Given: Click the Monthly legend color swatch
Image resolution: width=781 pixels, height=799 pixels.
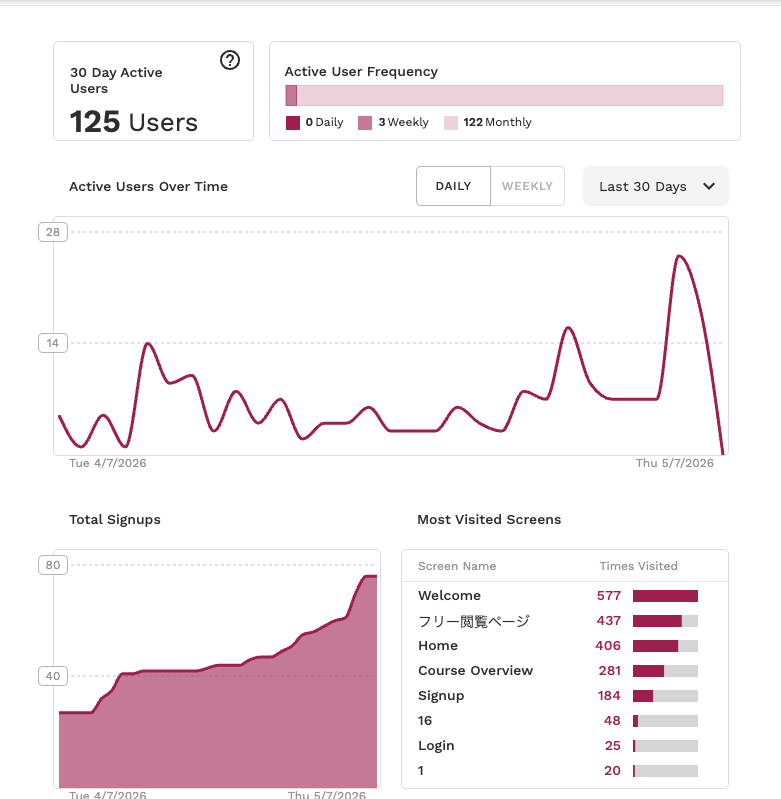Looking at the screenshot, I should (451, 123).
